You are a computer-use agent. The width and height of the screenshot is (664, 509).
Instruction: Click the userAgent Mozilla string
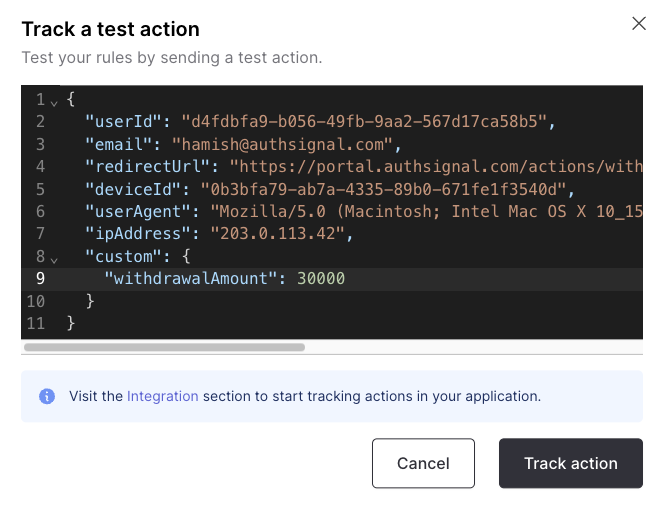pyautogui.click(x=426, y=211)
